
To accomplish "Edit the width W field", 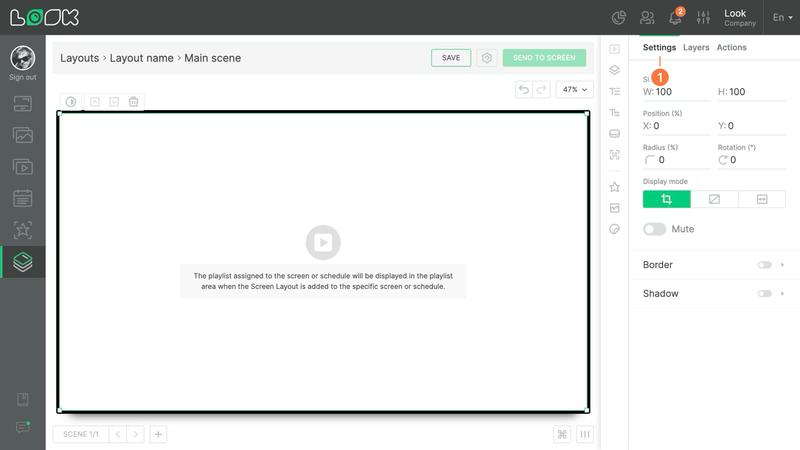I will [677, 92].
